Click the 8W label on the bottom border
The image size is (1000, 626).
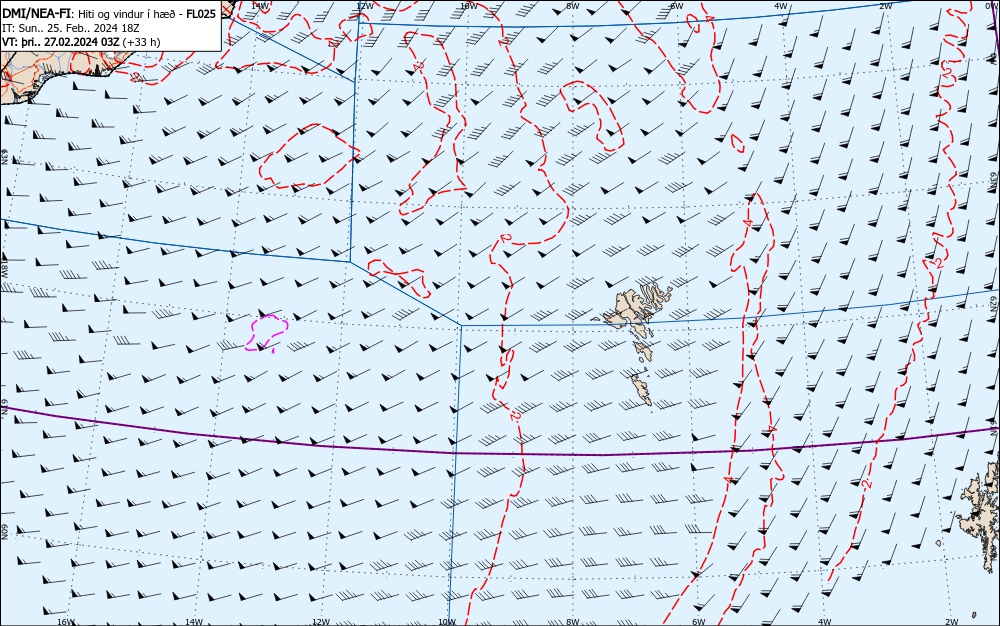[x=573, y=622]
